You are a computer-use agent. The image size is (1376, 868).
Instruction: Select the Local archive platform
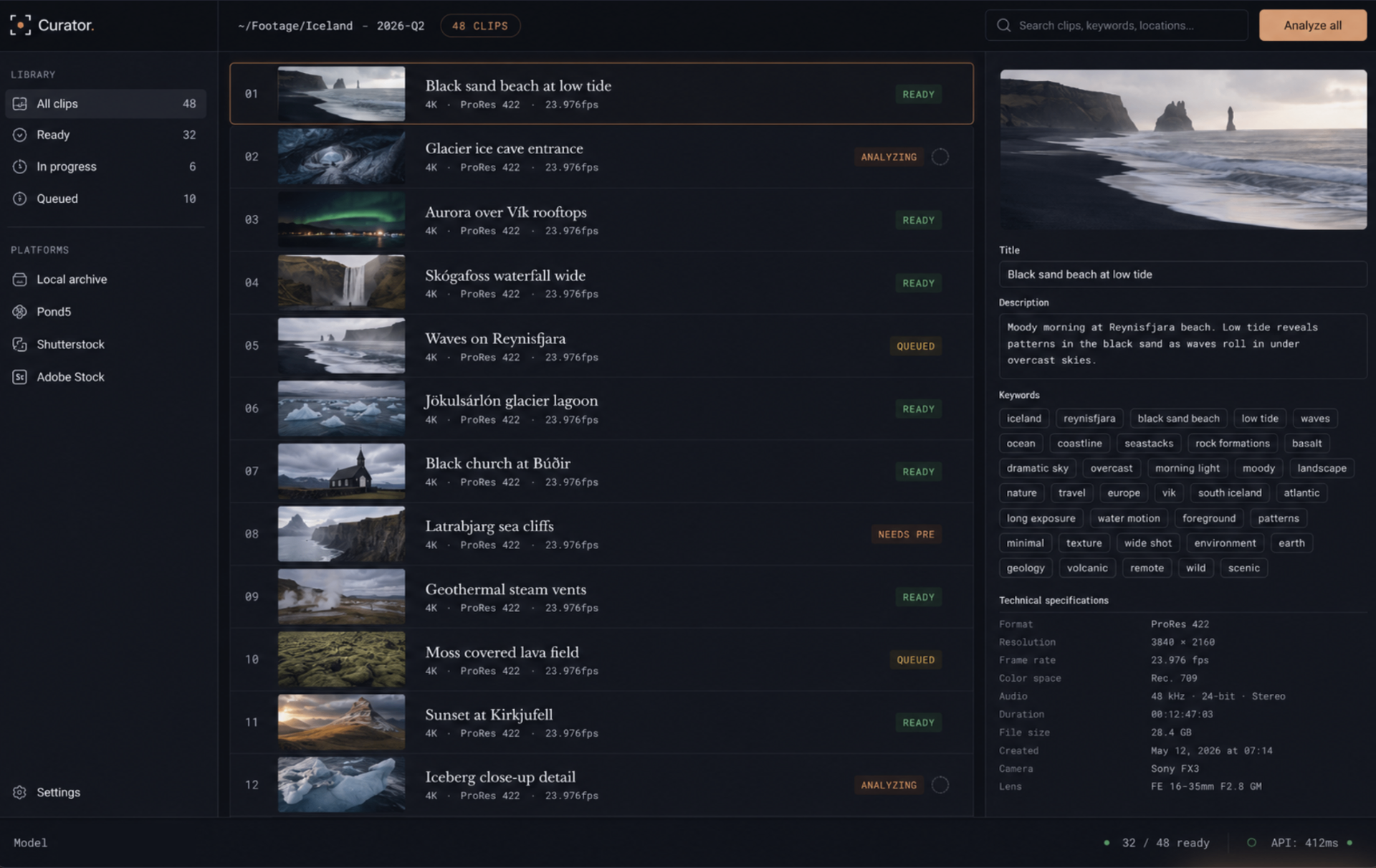(x=106, y=280)
